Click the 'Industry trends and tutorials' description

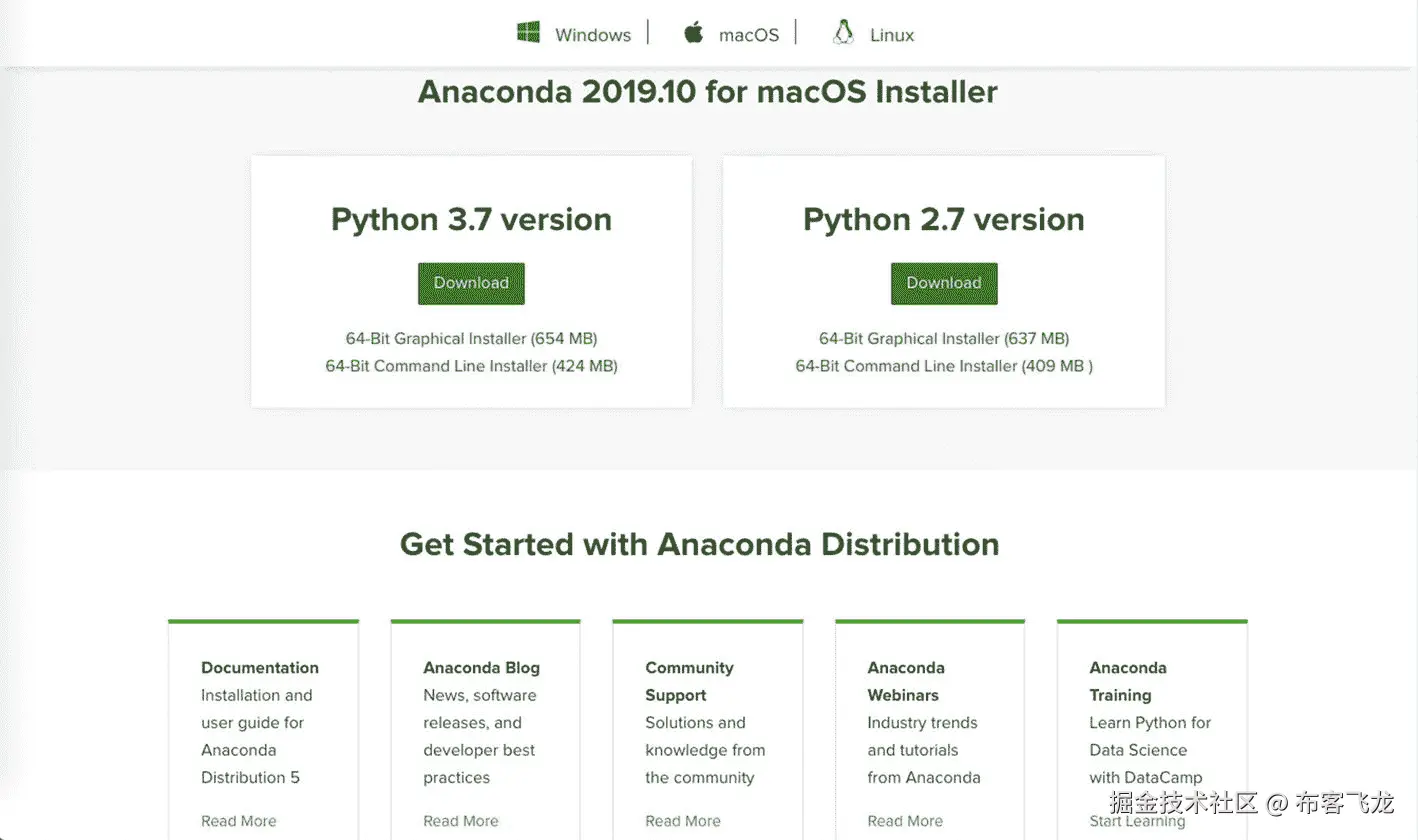click(x=924, y=750)
